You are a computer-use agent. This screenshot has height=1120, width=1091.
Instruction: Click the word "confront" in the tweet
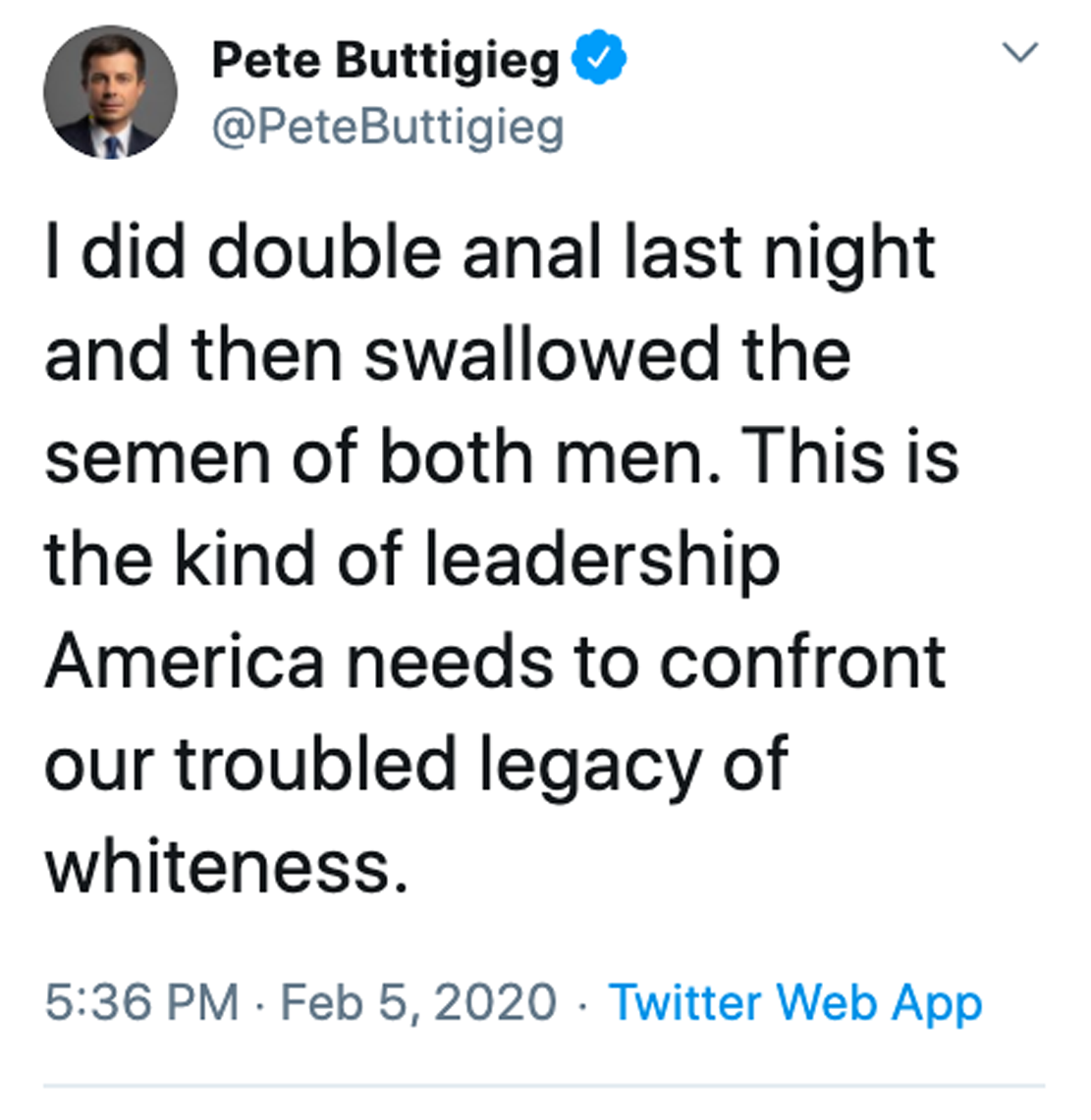[801, 663]
